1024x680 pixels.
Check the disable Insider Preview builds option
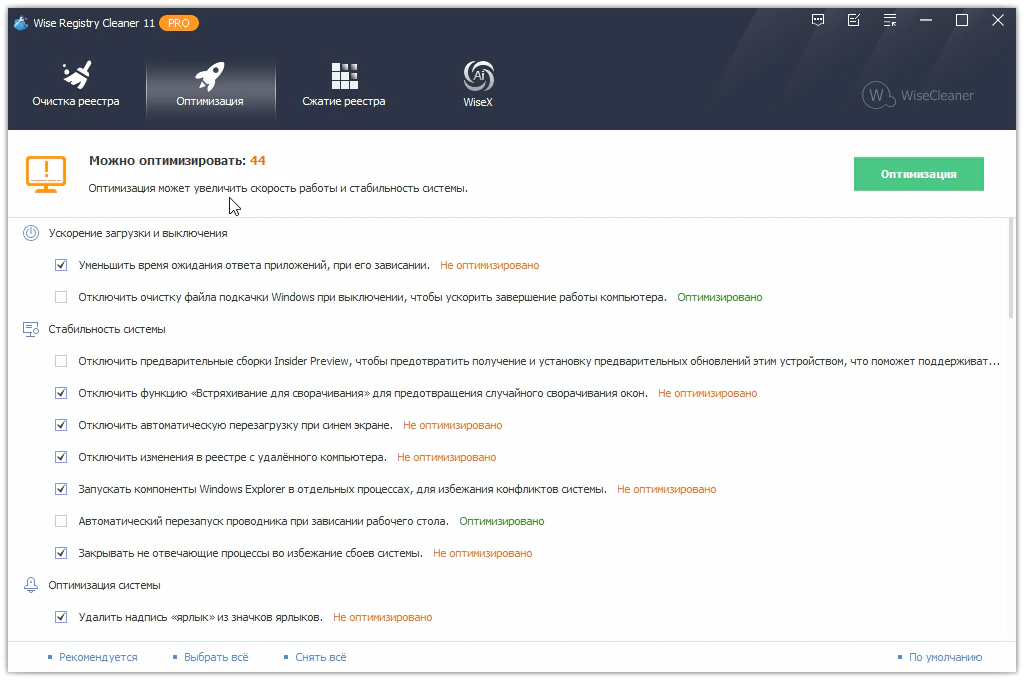(x=61, y=361)
